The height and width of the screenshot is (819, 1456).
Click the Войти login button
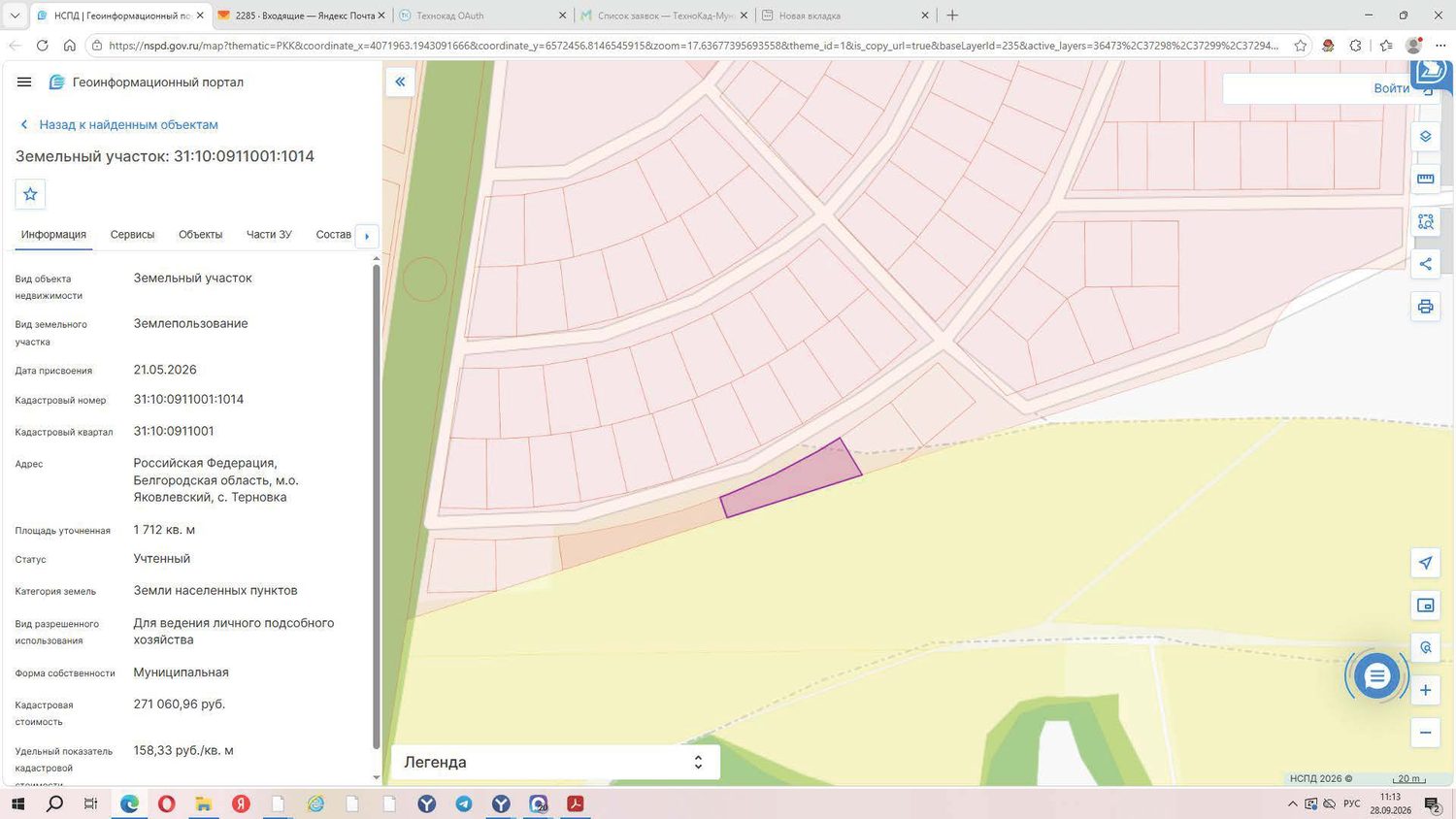click(x=1391, y=88)
